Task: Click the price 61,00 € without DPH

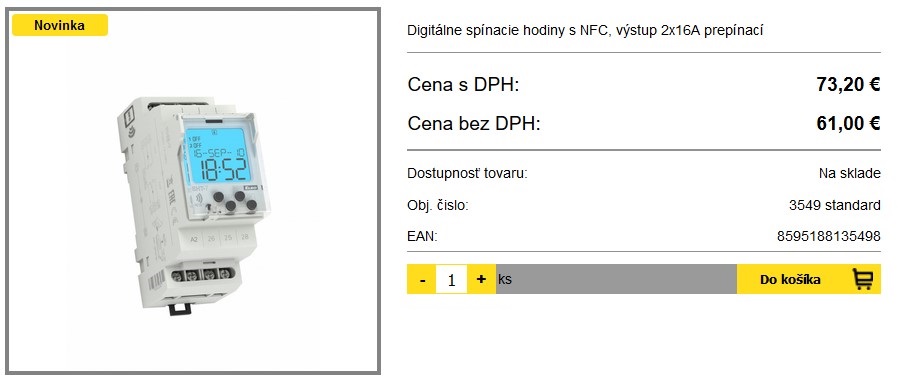Action: point(848,123)
